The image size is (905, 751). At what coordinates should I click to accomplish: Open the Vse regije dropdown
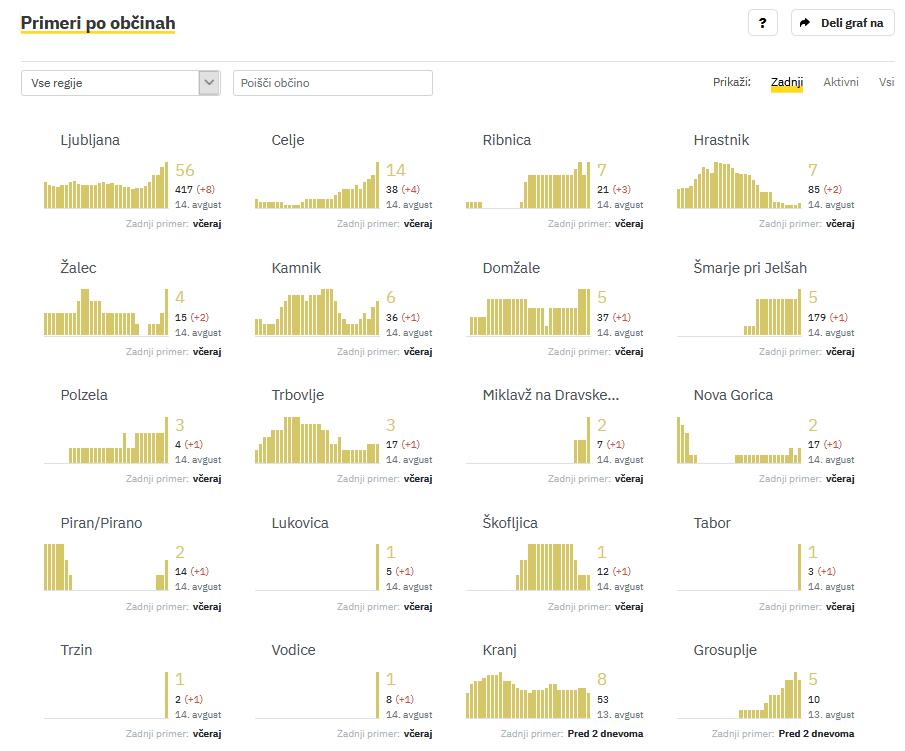110,83
